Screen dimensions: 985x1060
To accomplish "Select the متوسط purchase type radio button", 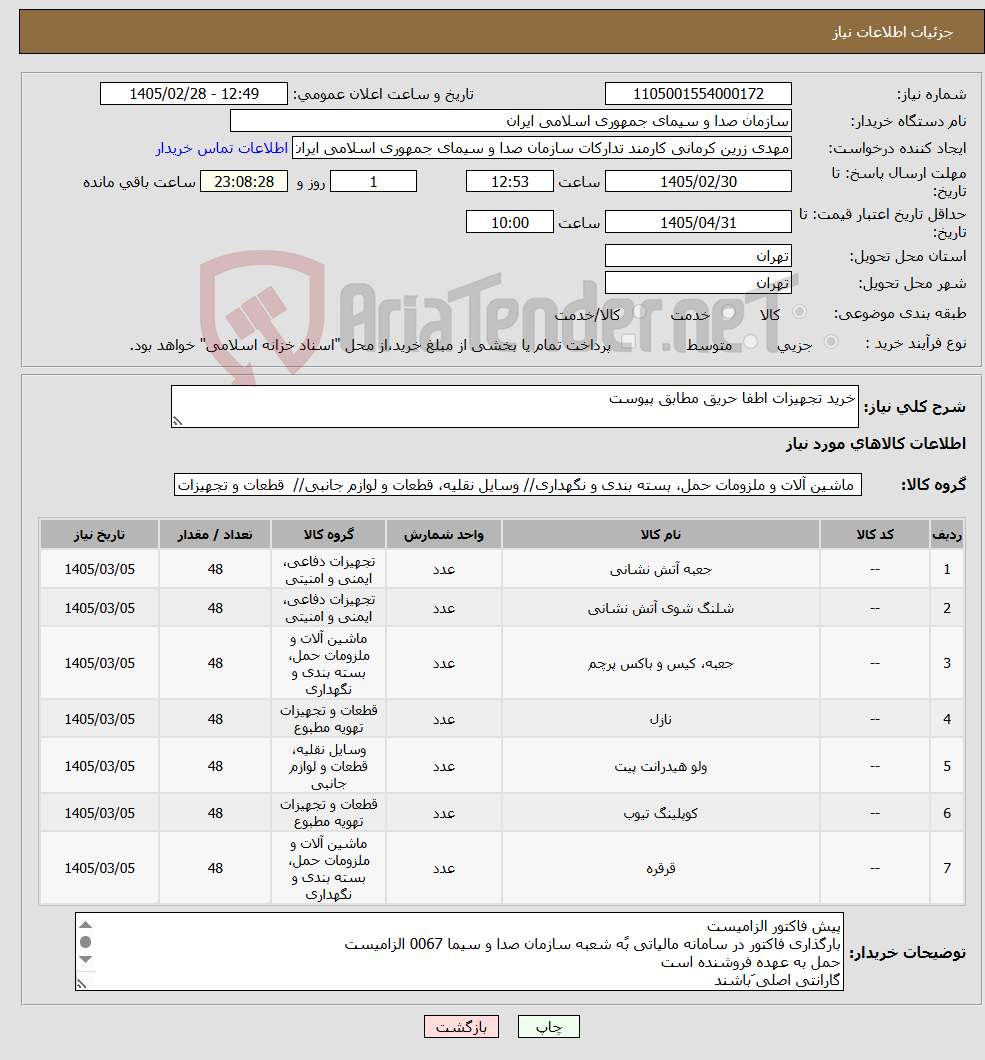I will click(x=750, y=342).
